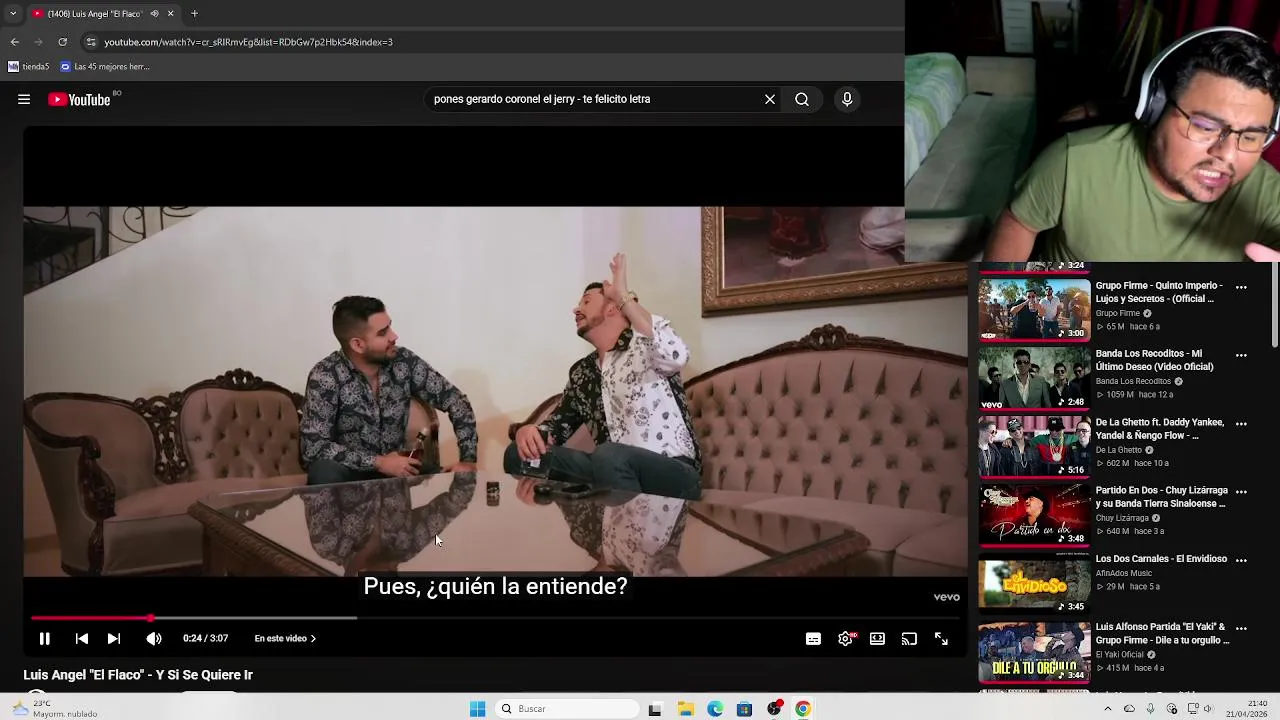Open 'De La Ghetto ft. Daddy Yankee' title

click(x=1160, y=429)
